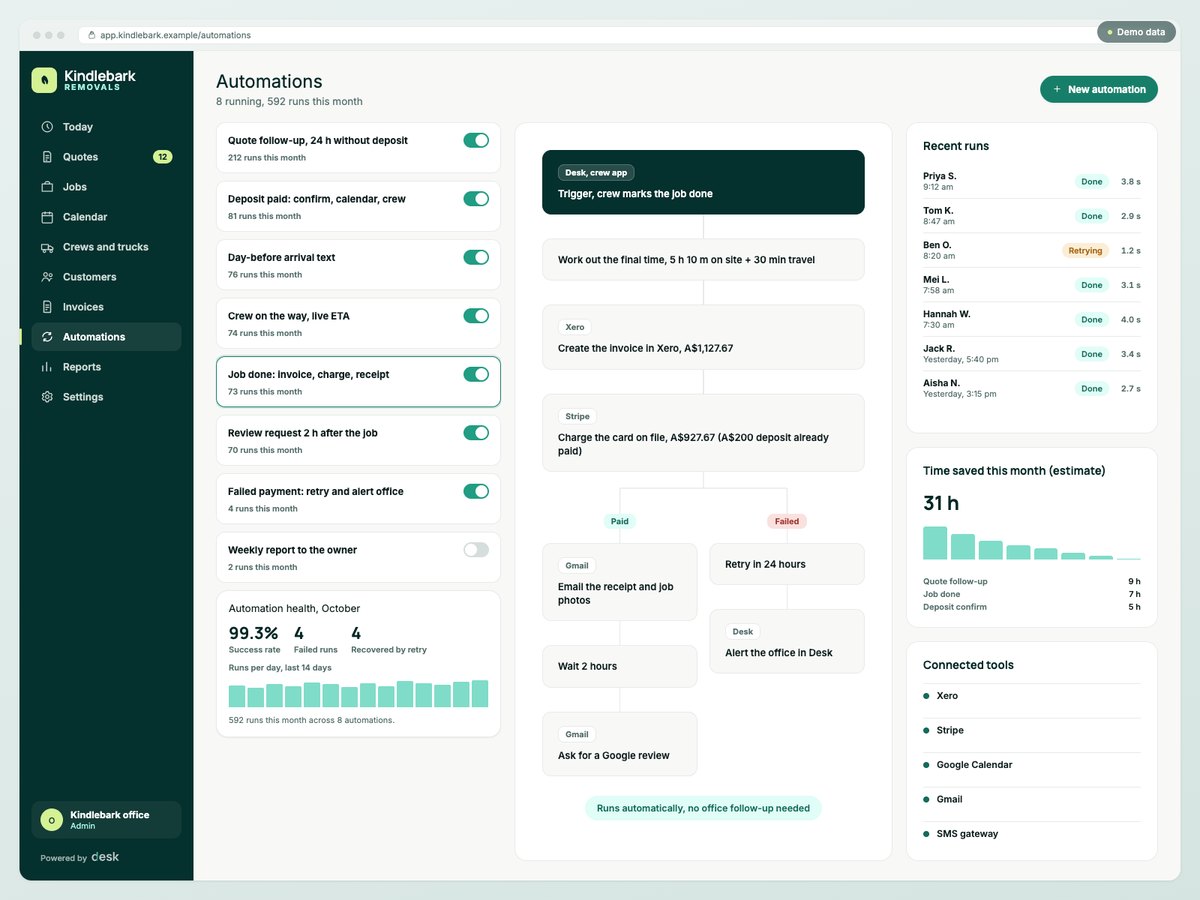Viewport: 1200px width, 900px height.
Task: Select Email the receipt and job photos step
Action: 620,582
